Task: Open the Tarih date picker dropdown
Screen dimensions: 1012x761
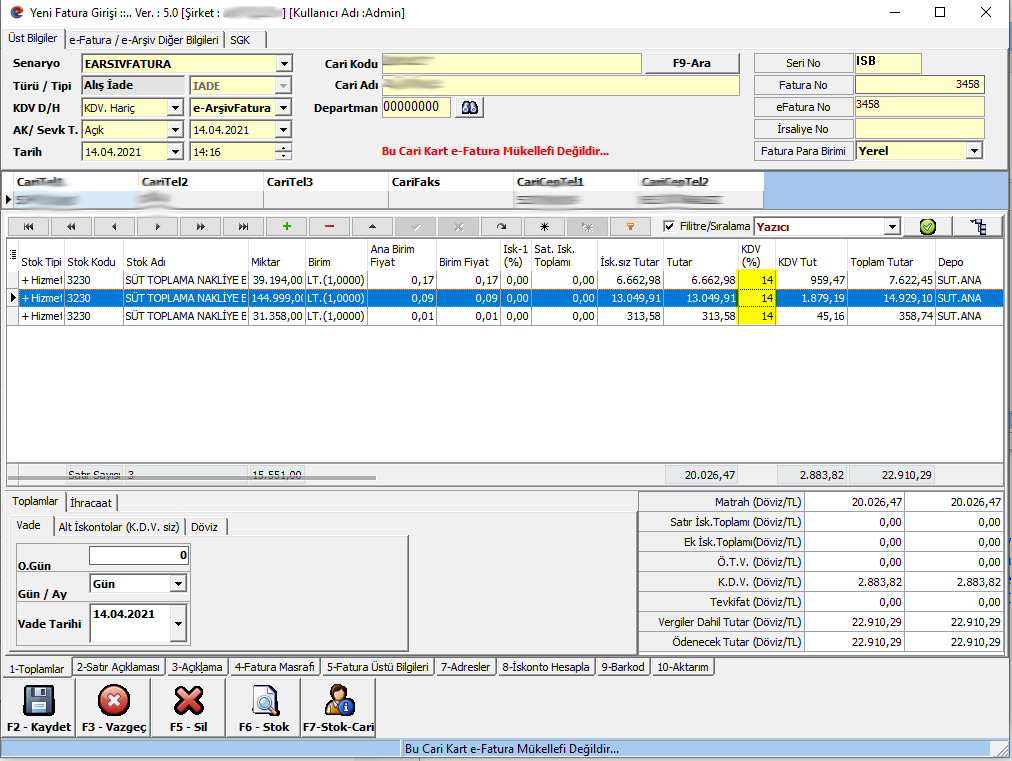Action: click(x=176, y=152)
